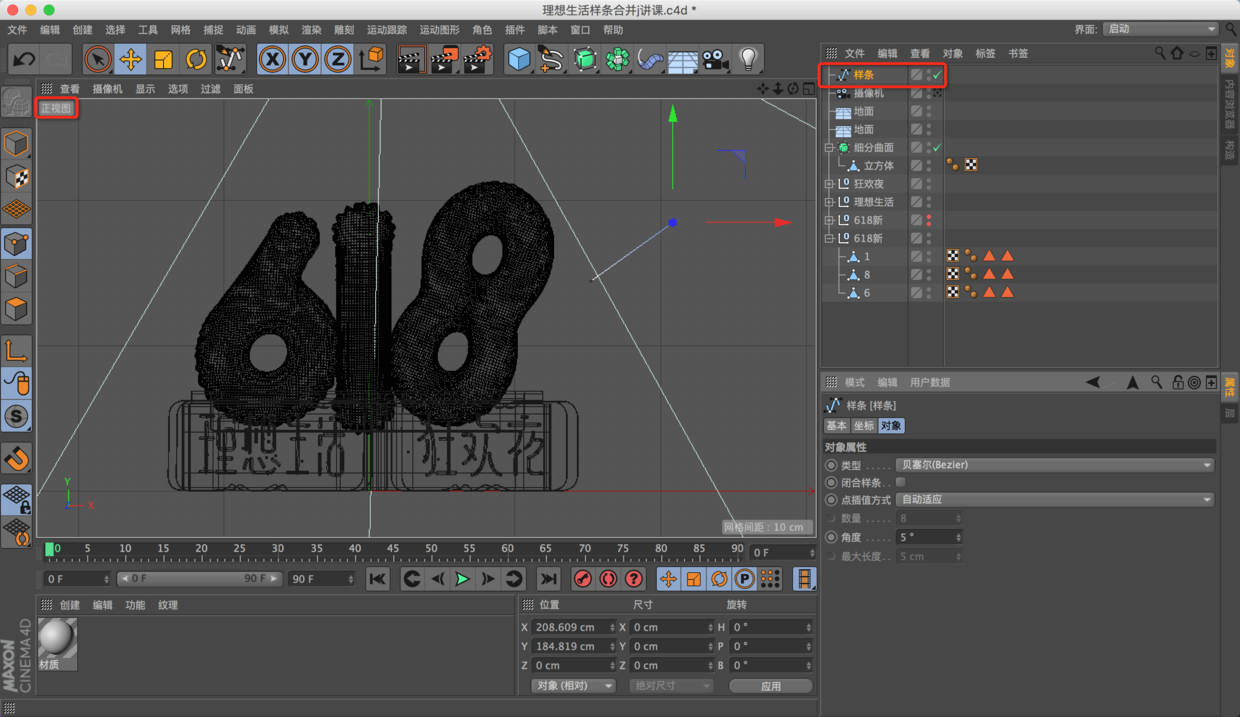The width and height of the screenshot is (1240, 717).
Task: Go to start of animation
Action: point(377,579)
